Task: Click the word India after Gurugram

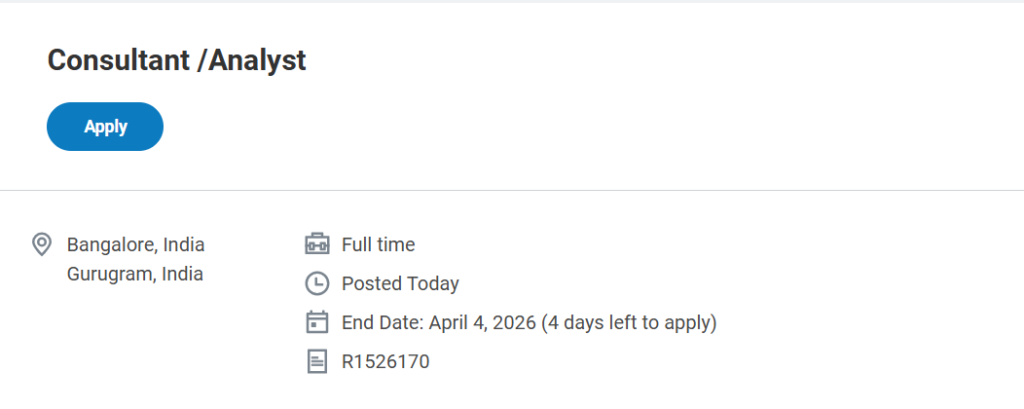Action: click(x=182, y=274)
